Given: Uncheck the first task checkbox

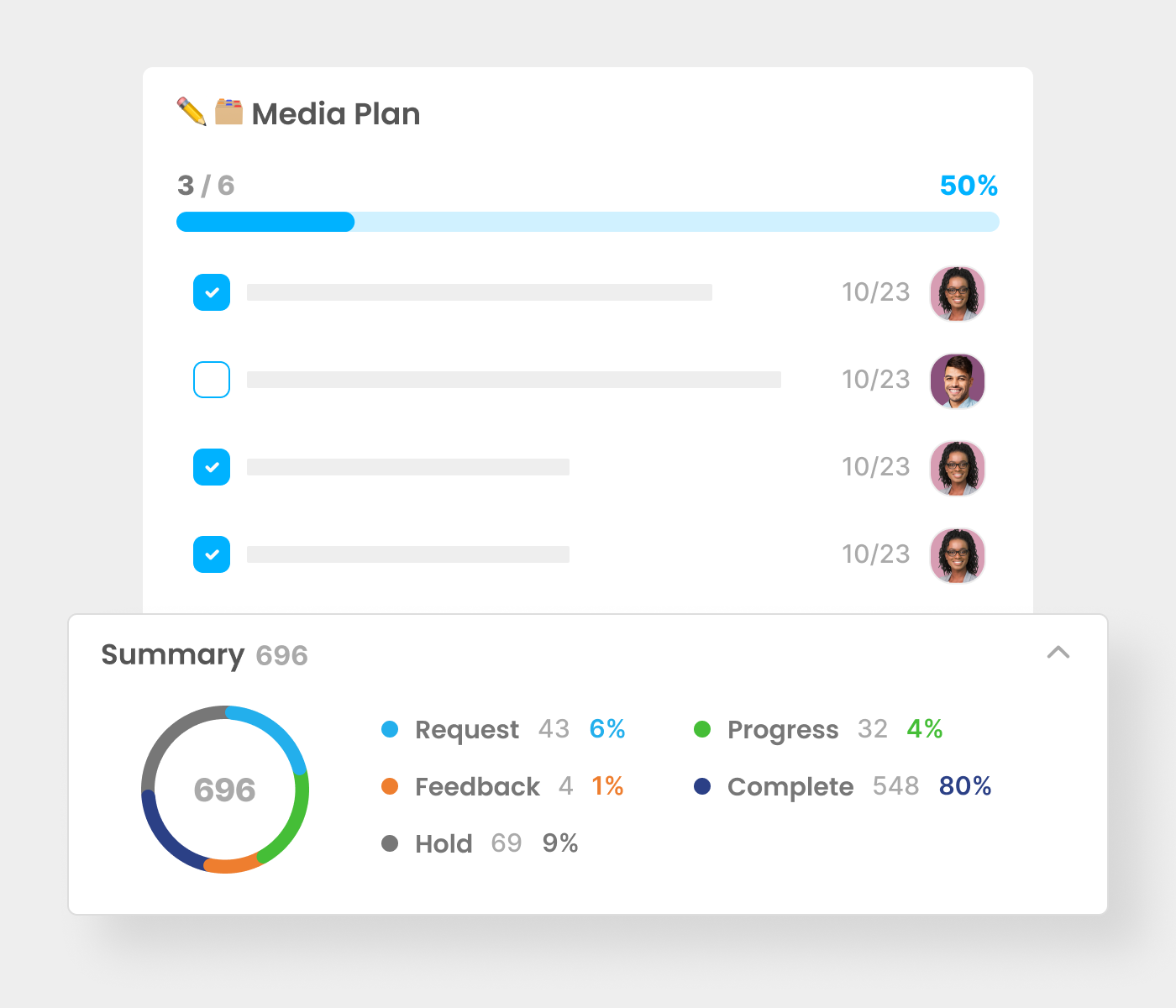Looking at the screenshot, I should click(x=212, y=292).
